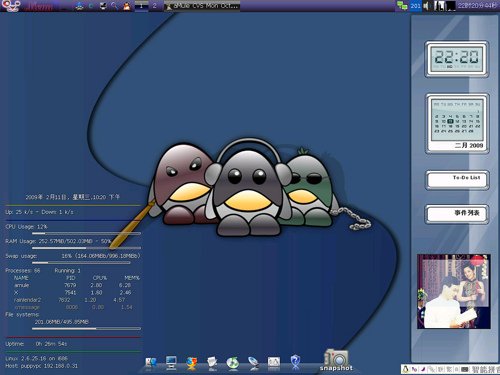Click the Linux kernel version line
This screenshot has width=500, height=375.
[36, 359]
